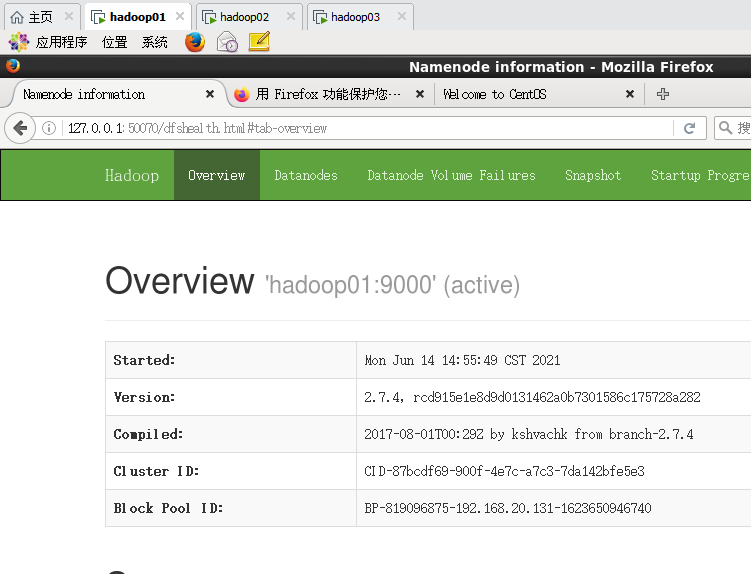Click the Firefox window title bar icon
The image size is (751, 574).
point(13,66)
